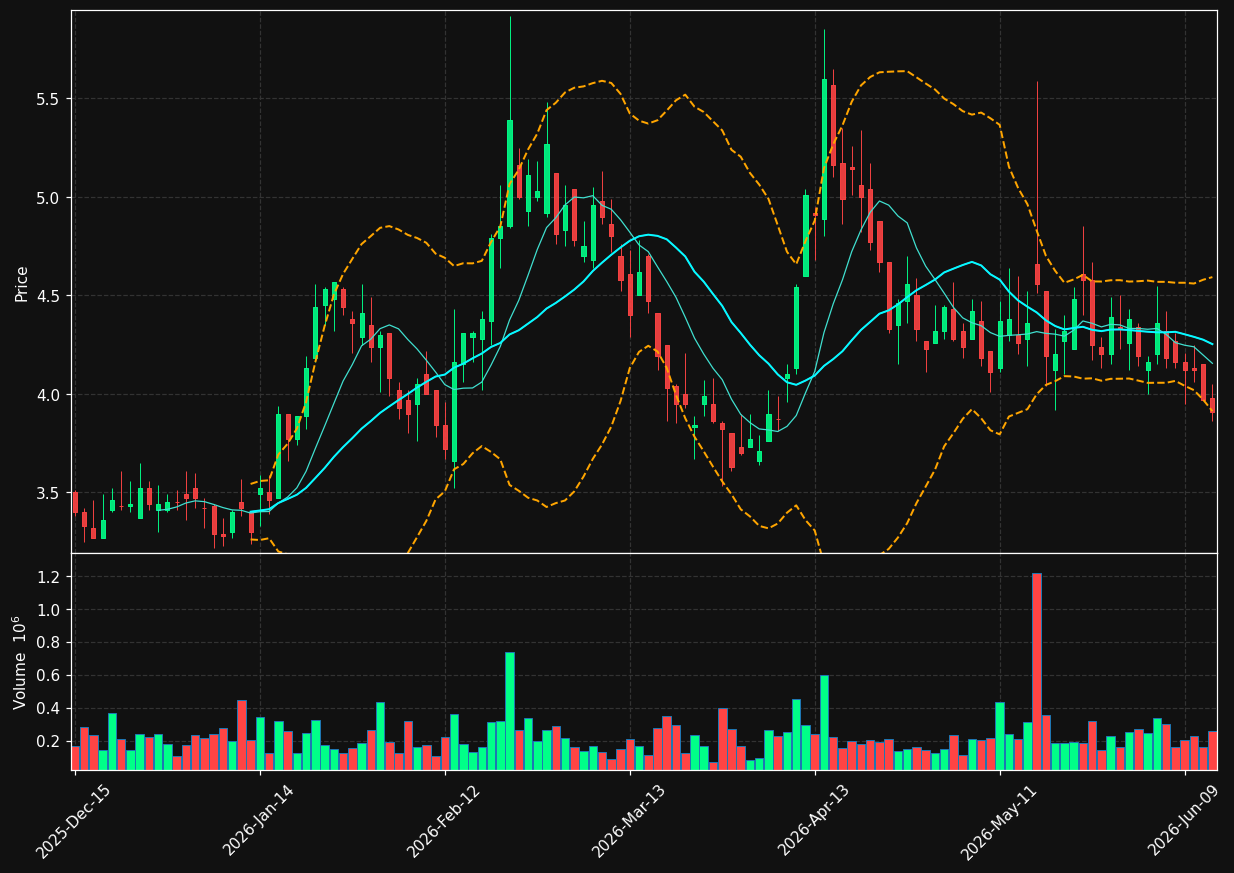Click the 4.5 price axis value
1234x873 pixels.
49,296
